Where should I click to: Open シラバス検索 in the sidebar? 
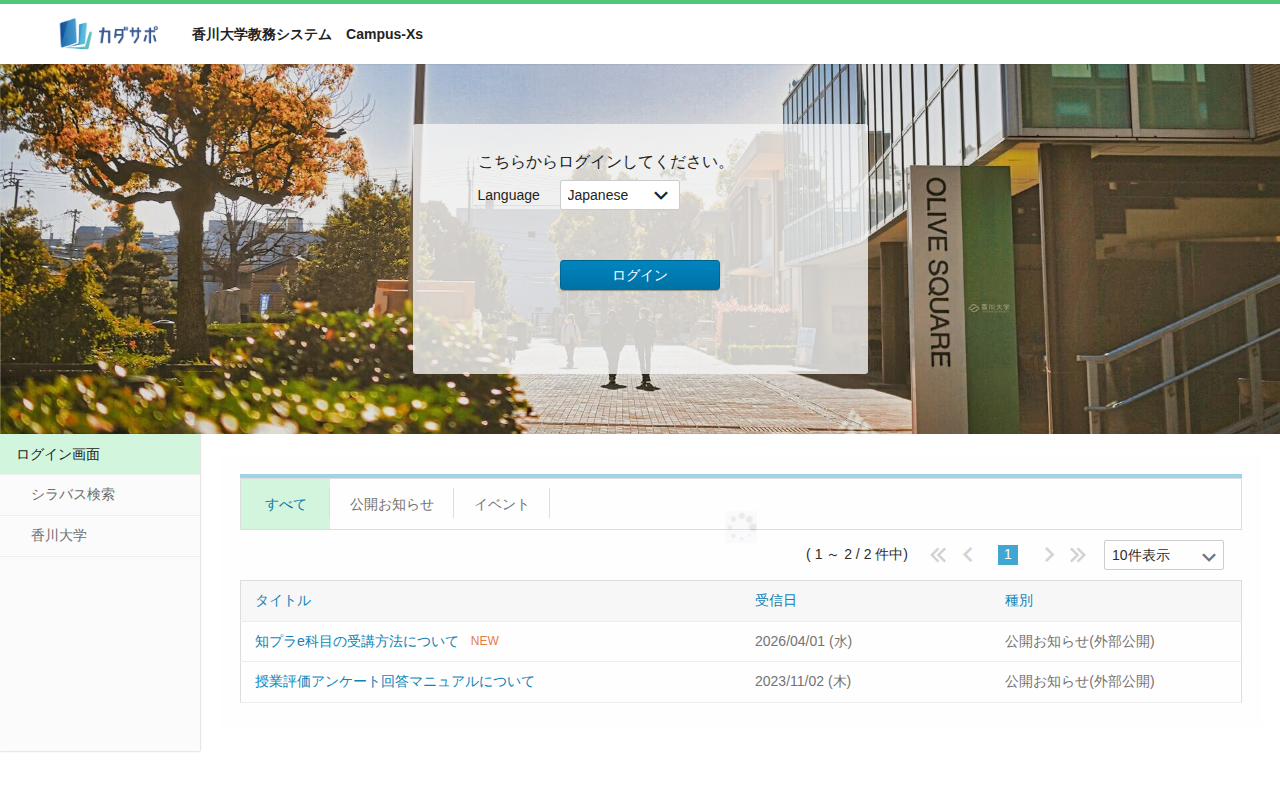pyautogui.click(x=72, y=494)
